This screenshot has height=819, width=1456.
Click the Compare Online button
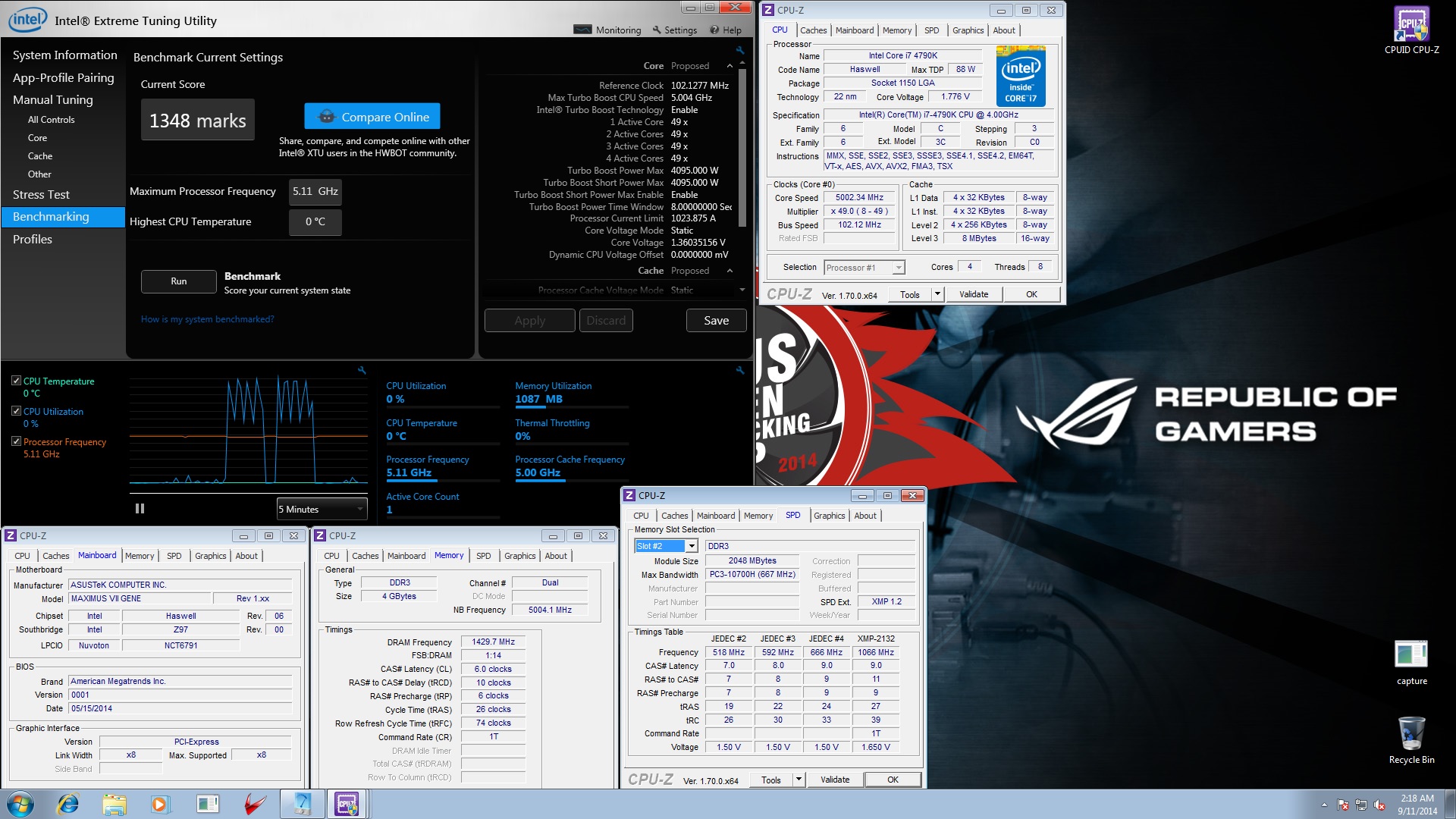pos(372,117)
